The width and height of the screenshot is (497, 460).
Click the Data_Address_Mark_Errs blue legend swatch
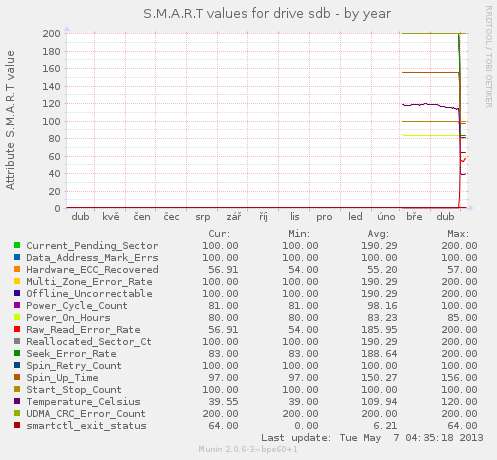point(17,257)
